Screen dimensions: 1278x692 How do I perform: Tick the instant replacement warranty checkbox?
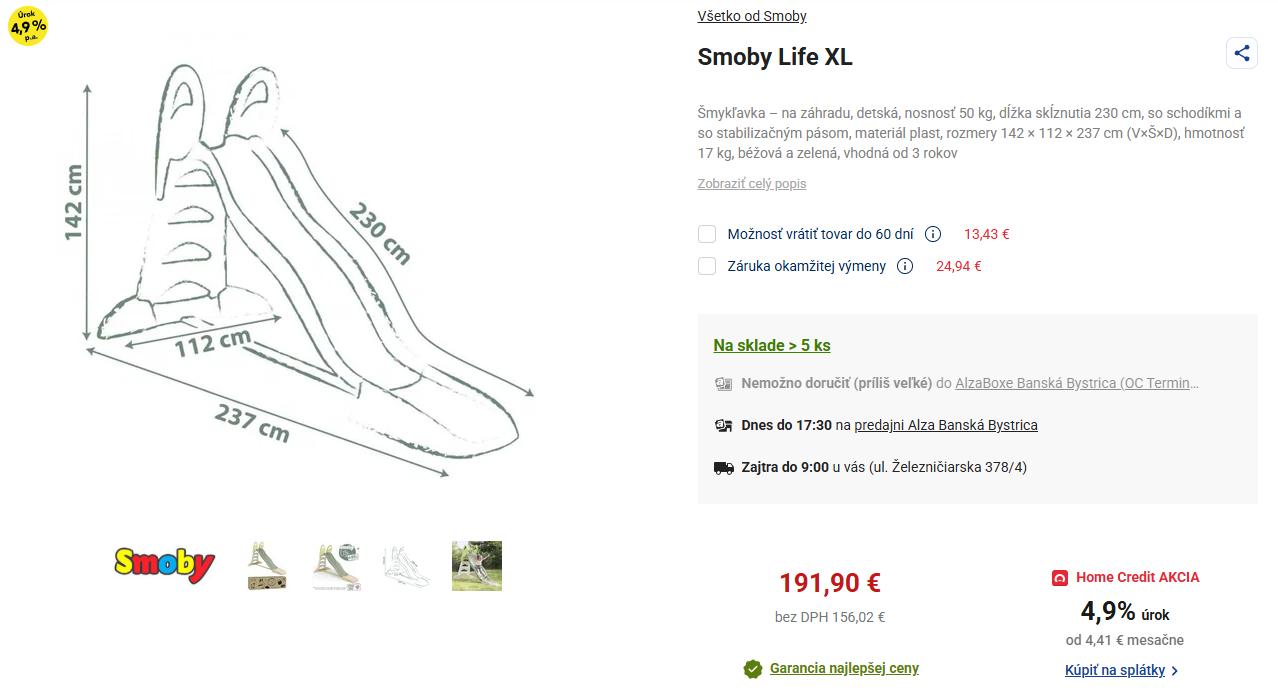click(x=707, y=266)
